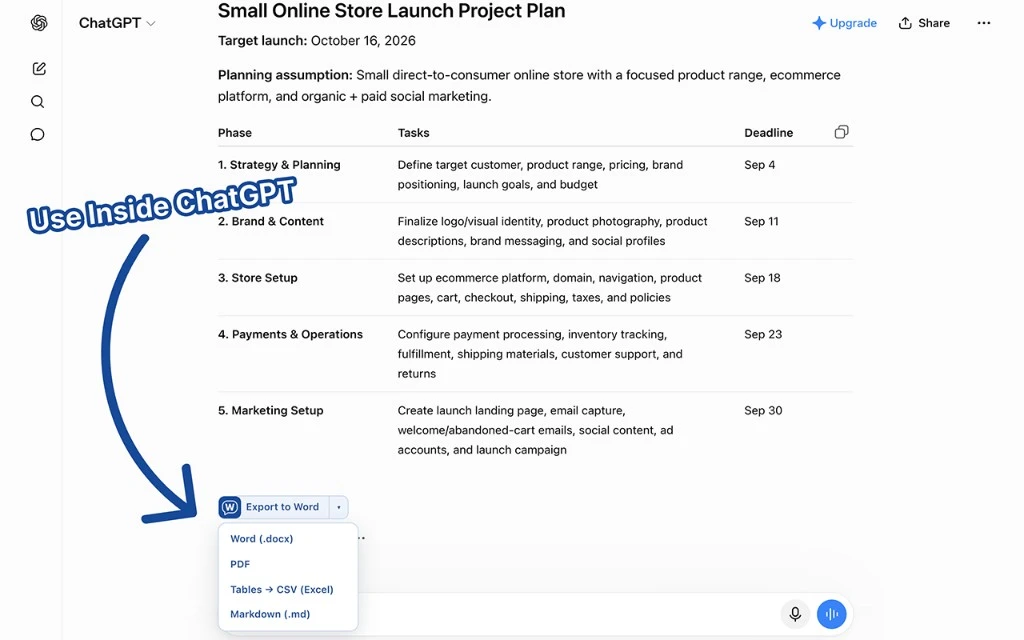Toggle the Export to Word dropdown arrow

coord(338,507)
